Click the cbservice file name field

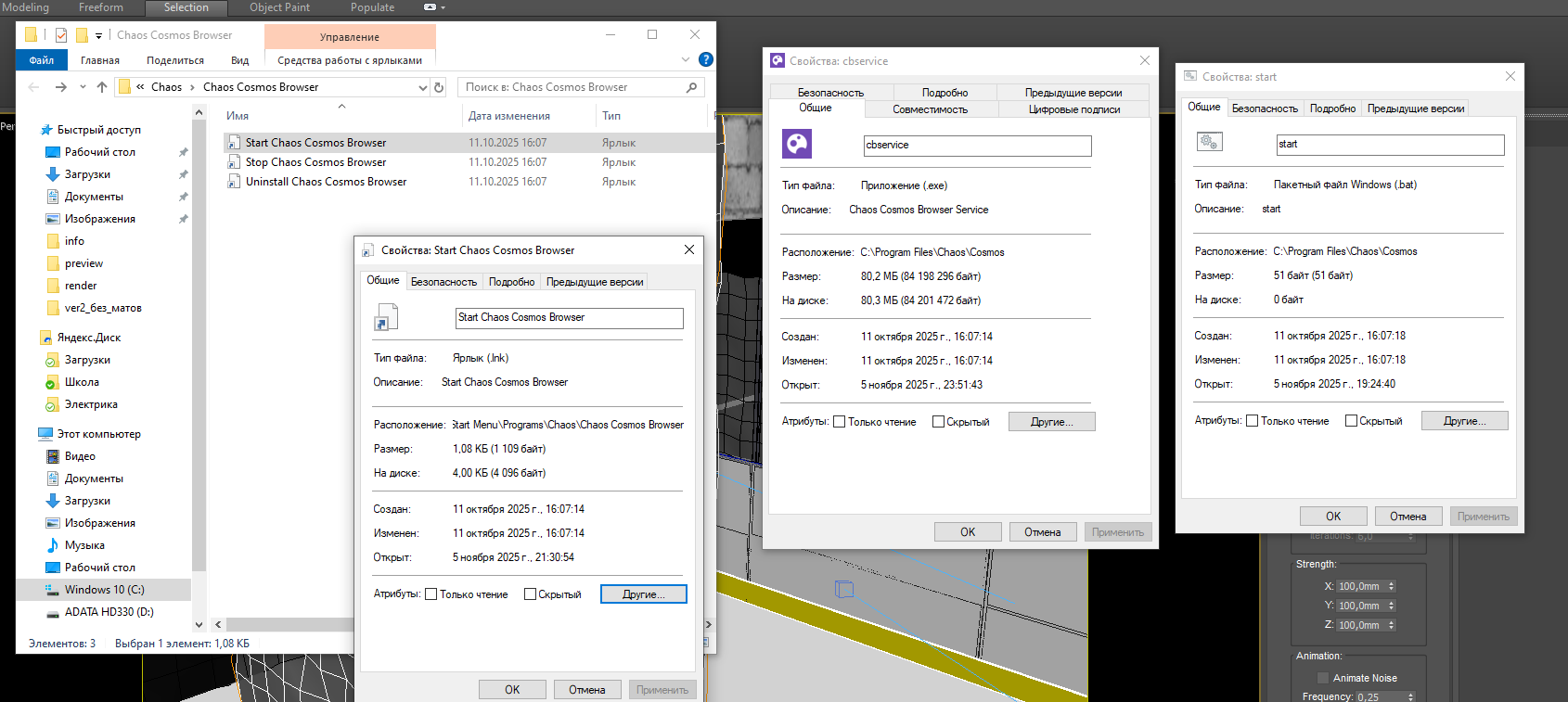978,146
